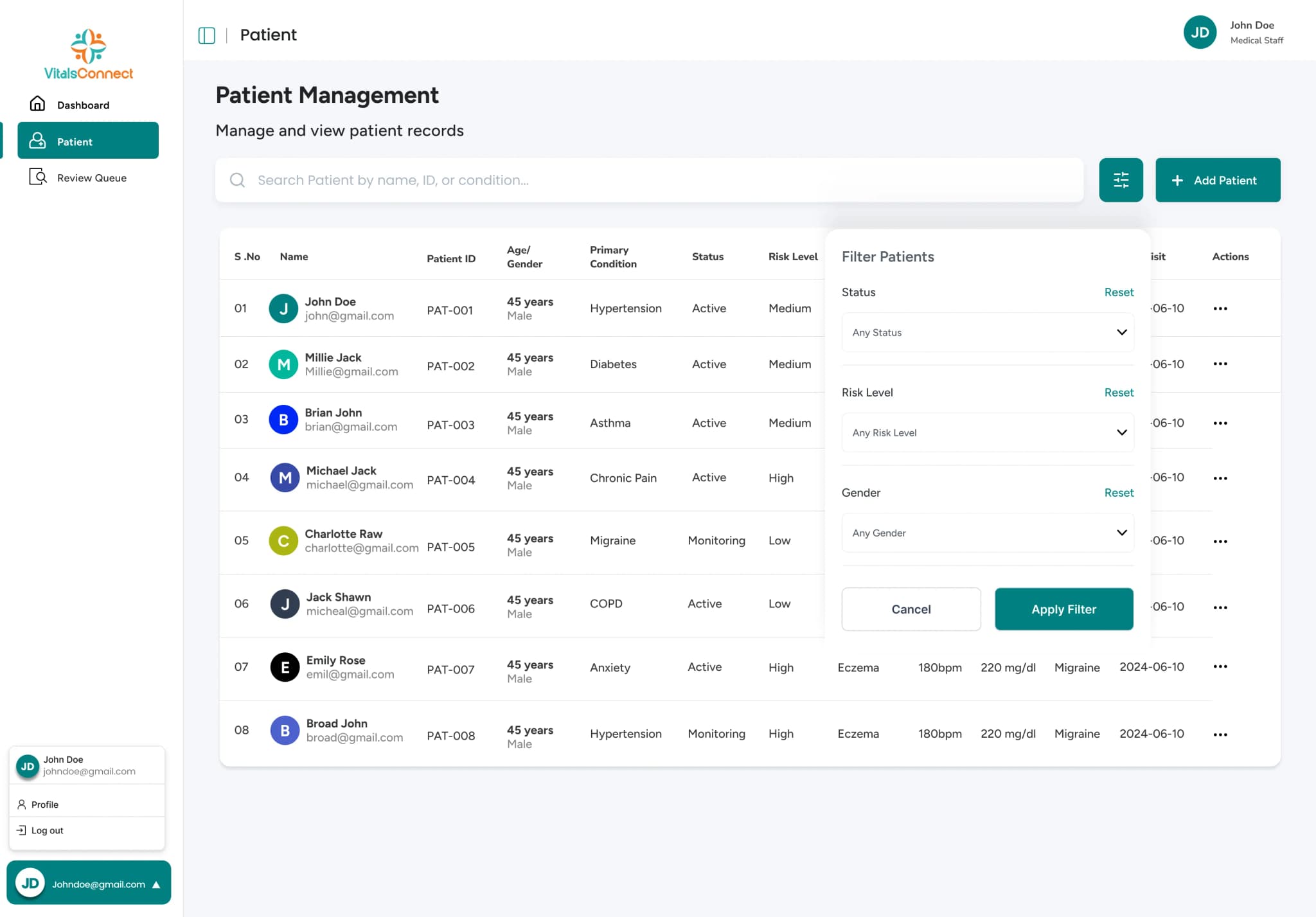Open actions menu for Broad John row

1220,734
